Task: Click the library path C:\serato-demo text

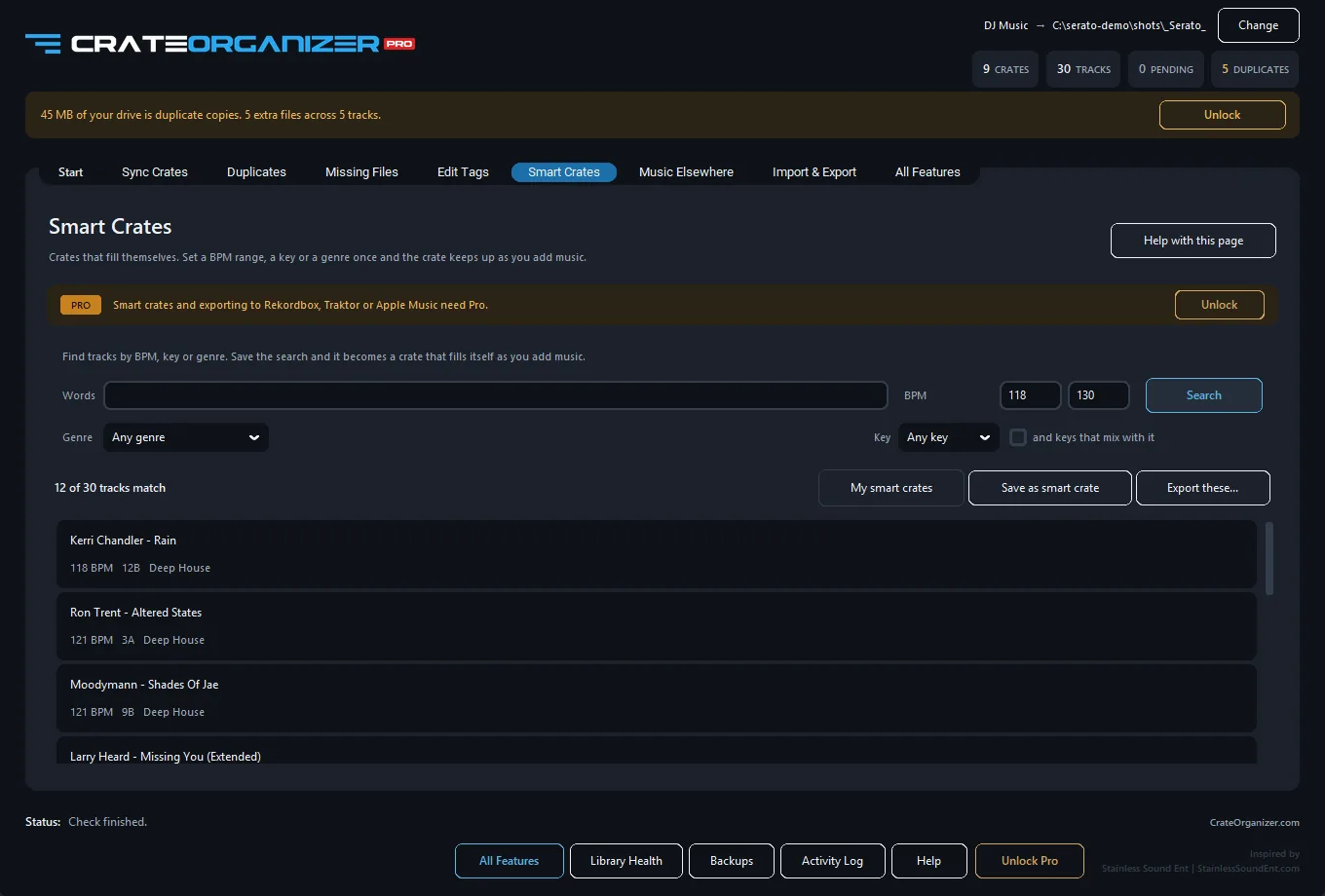Action: pos(1128,26)
